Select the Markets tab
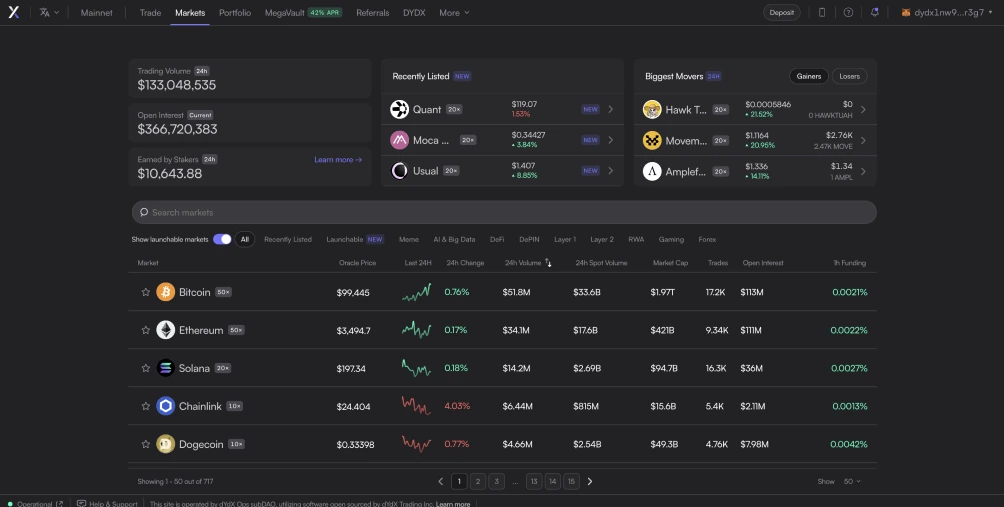1004x507 pixels. 190,12
